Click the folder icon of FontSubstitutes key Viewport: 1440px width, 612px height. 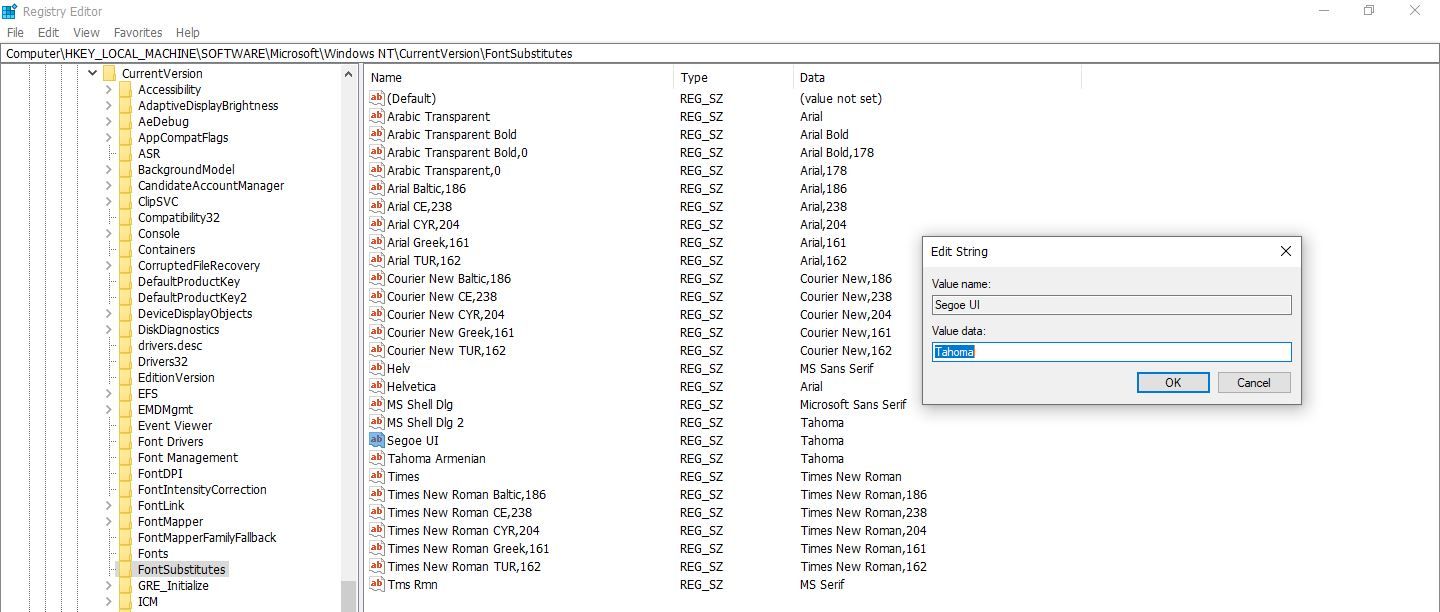pyautogui.click(x=125, y=569)
